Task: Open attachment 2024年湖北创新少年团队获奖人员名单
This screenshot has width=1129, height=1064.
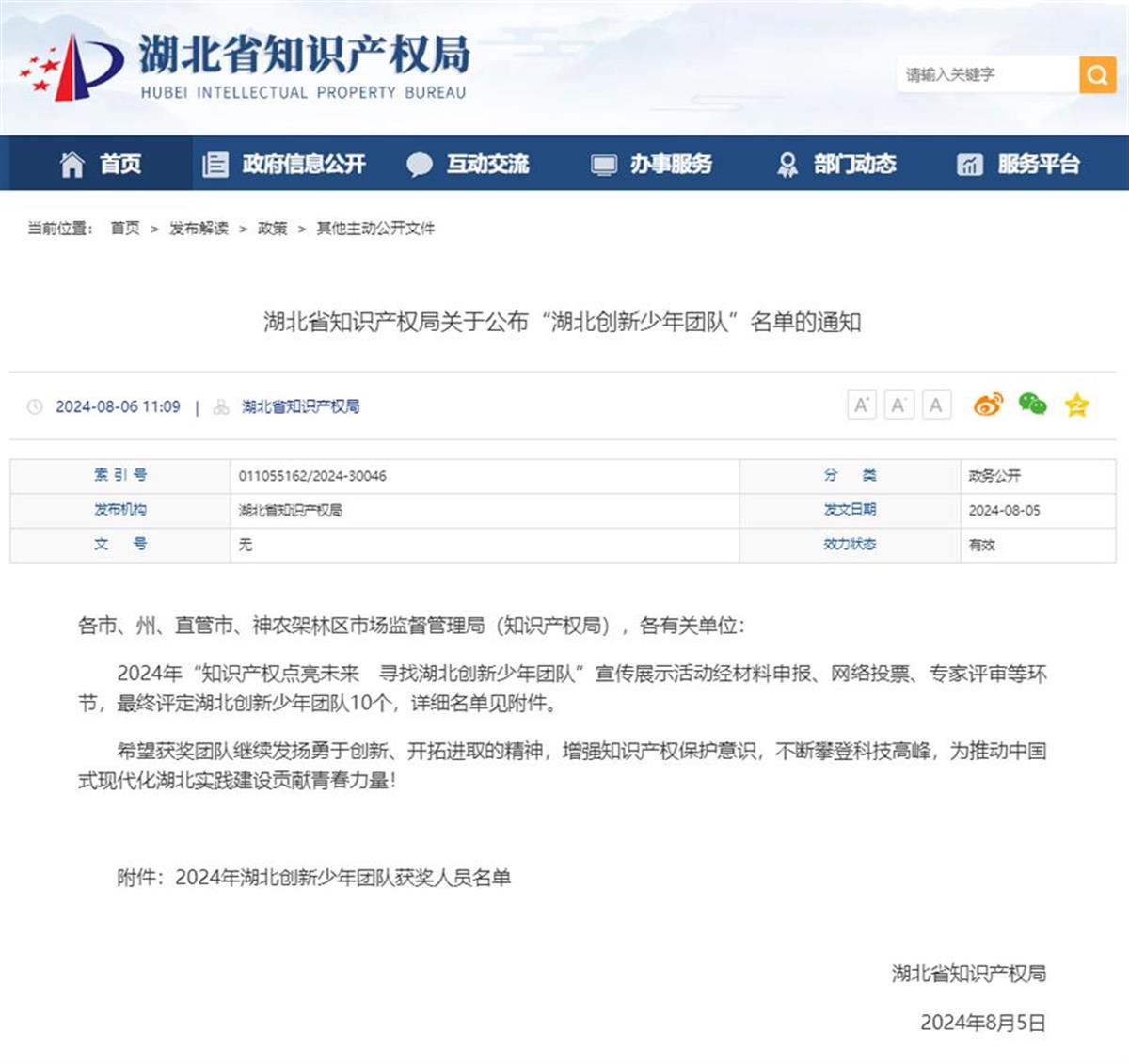Action: 342,878
